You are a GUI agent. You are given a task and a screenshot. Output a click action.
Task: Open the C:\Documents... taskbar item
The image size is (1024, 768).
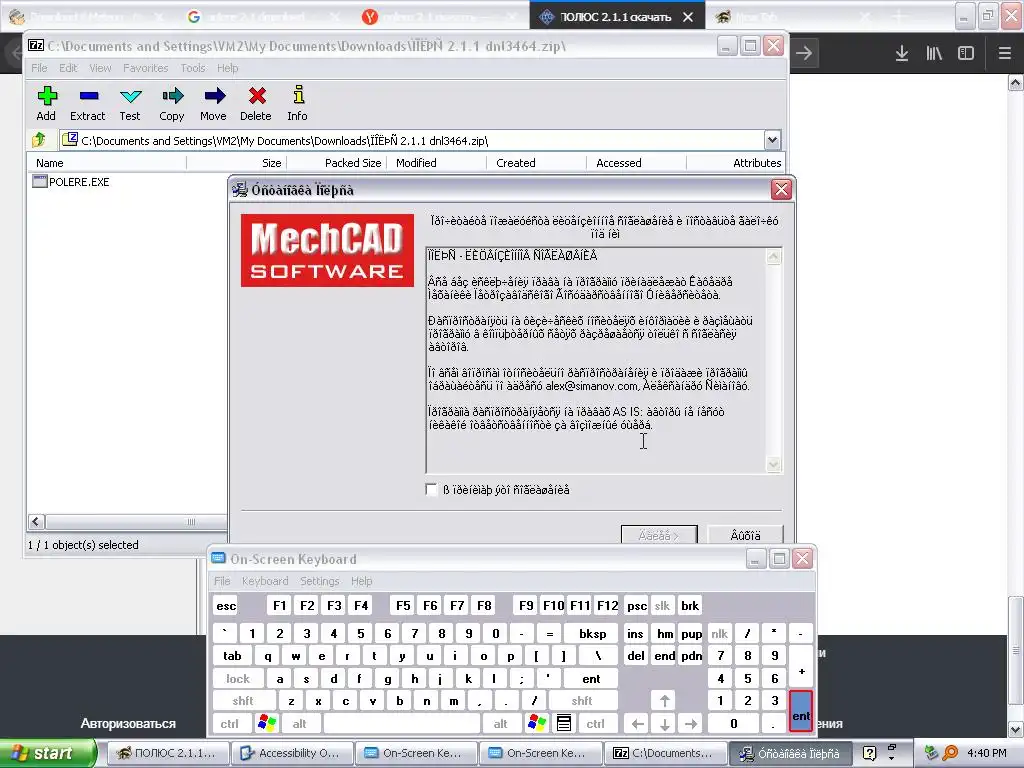(x=665, y=753)
